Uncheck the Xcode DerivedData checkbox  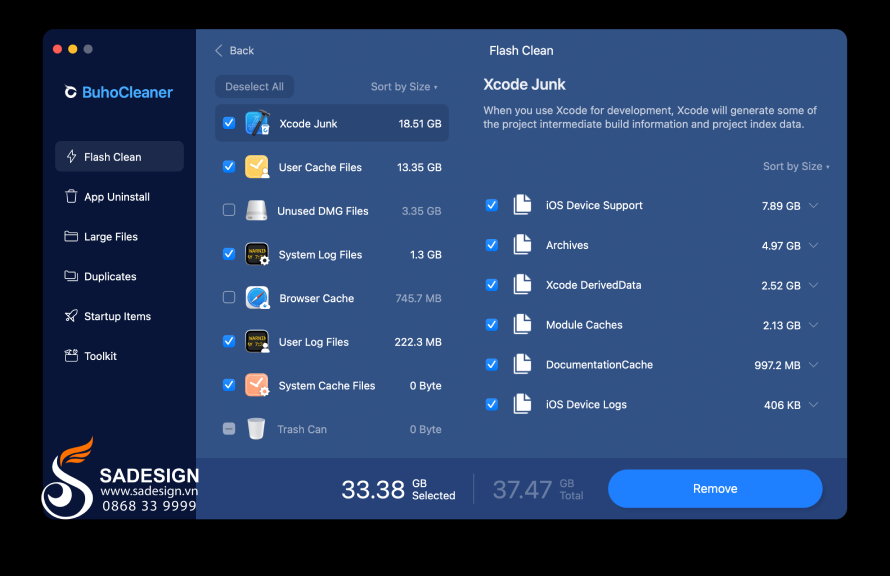pos(492,284)
